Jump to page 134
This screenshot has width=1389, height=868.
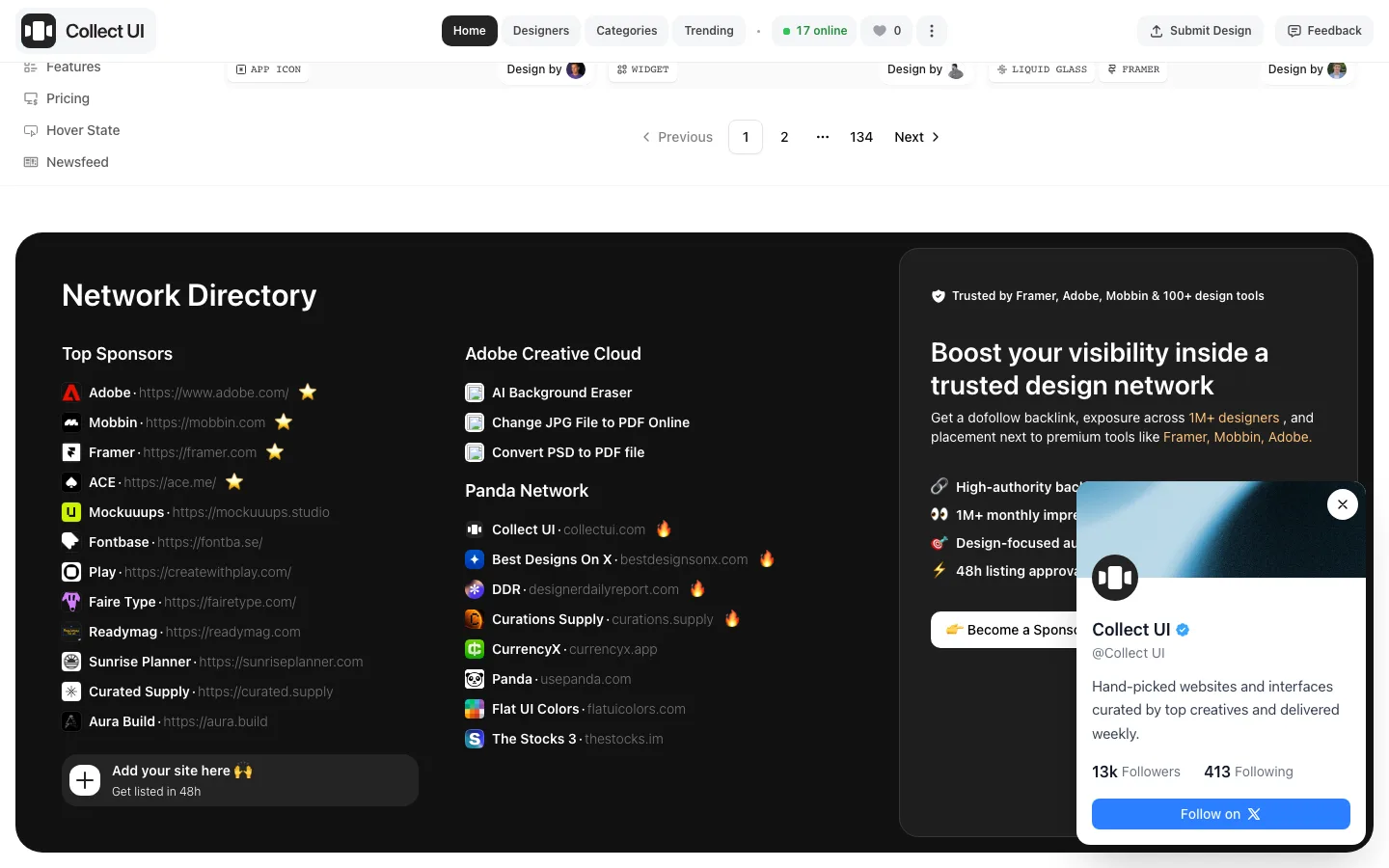(x=861, y=137)
